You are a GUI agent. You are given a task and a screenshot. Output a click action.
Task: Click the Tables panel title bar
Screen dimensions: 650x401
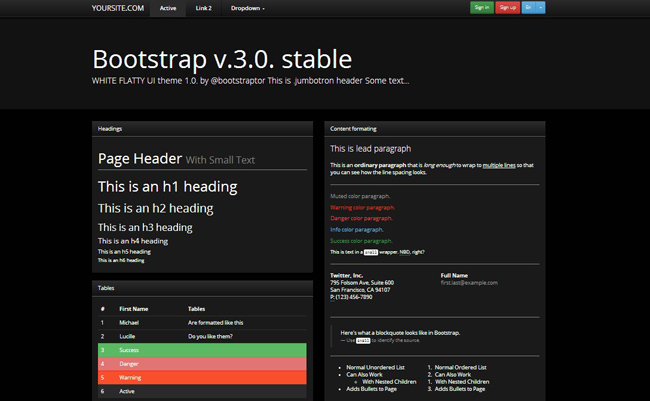pyautogui.click(x=203, y=288)
